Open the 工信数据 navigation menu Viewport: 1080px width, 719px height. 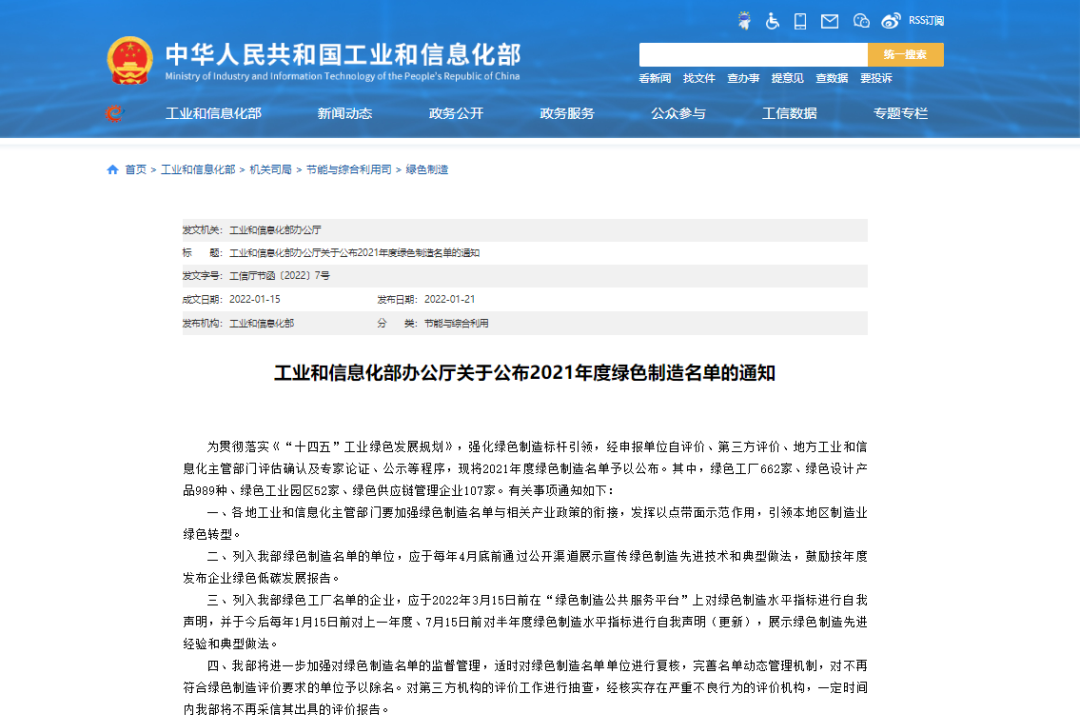789,114
